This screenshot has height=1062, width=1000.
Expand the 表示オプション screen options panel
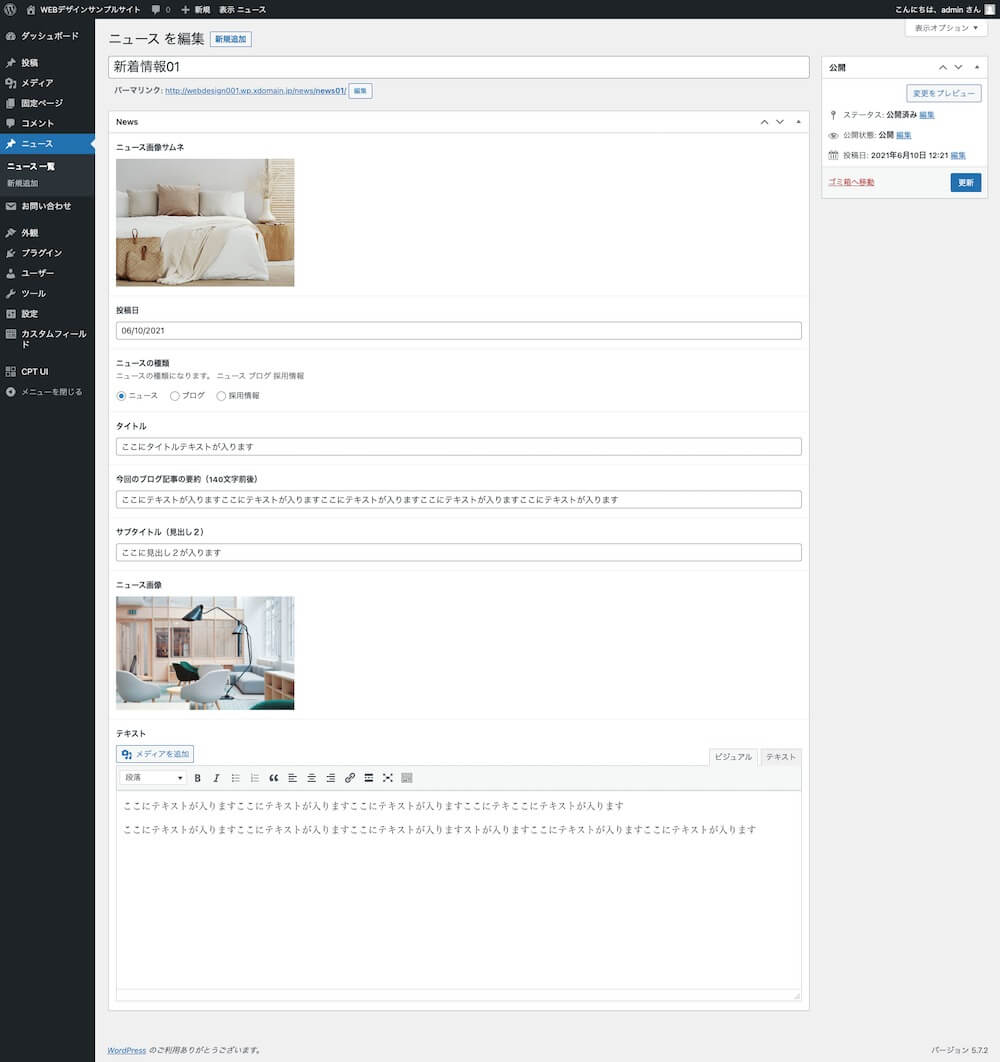[945, 28]
